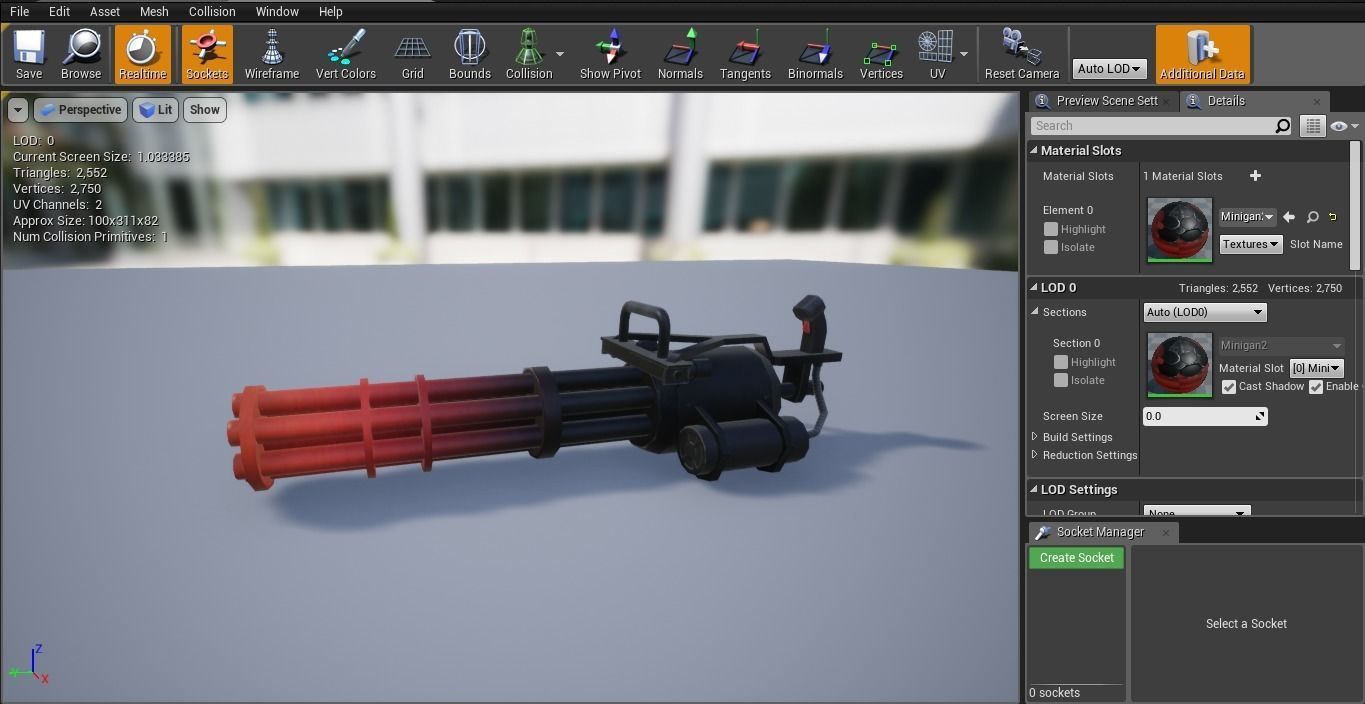The image size is (1365, 704).
Task: Click the Create Socket button
Action: pyautogui.click(x=1077, y=558)
